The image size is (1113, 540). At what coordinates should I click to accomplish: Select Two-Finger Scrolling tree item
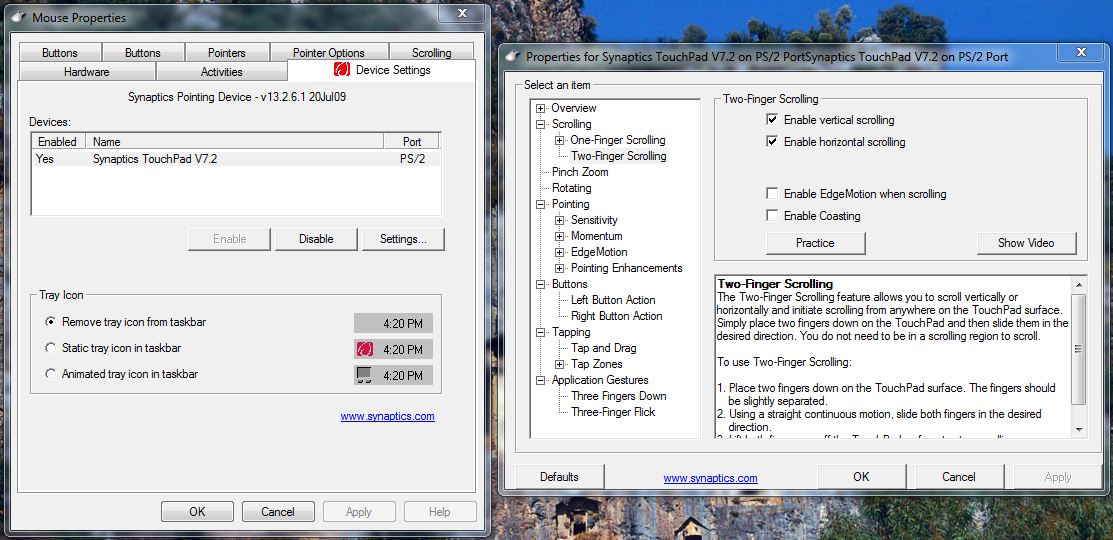619,156
